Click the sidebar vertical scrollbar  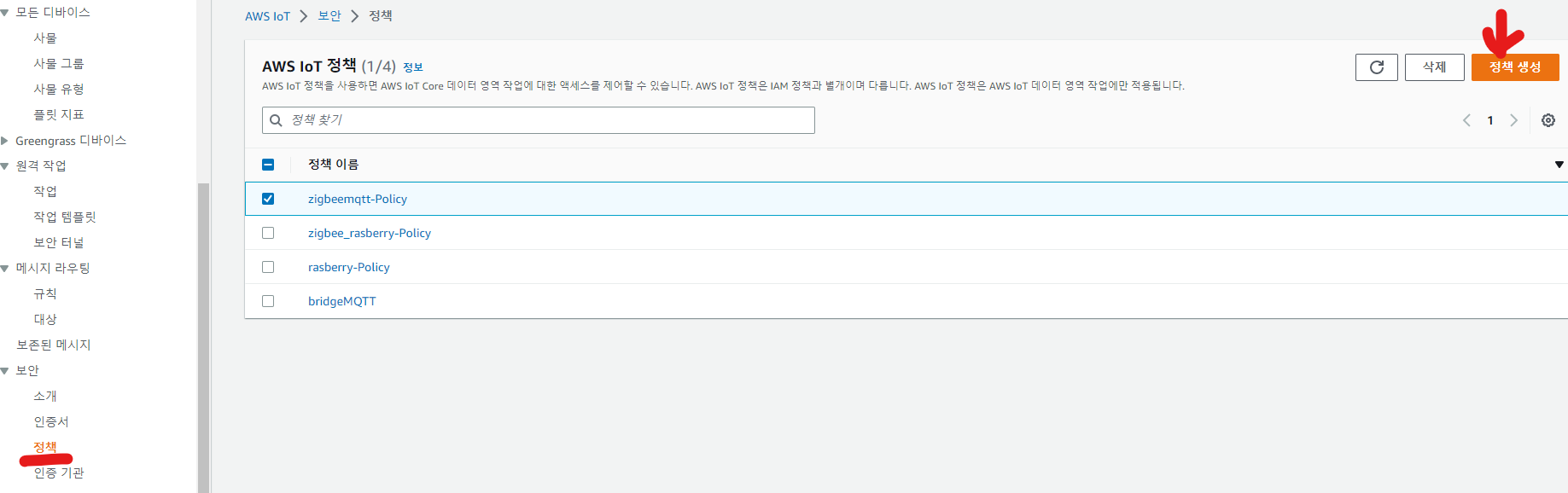click(x=203, y=338)
